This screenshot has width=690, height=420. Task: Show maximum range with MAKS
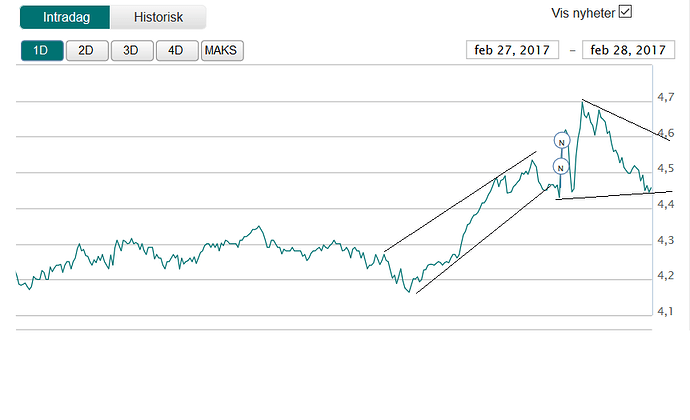tap(222, 51)
